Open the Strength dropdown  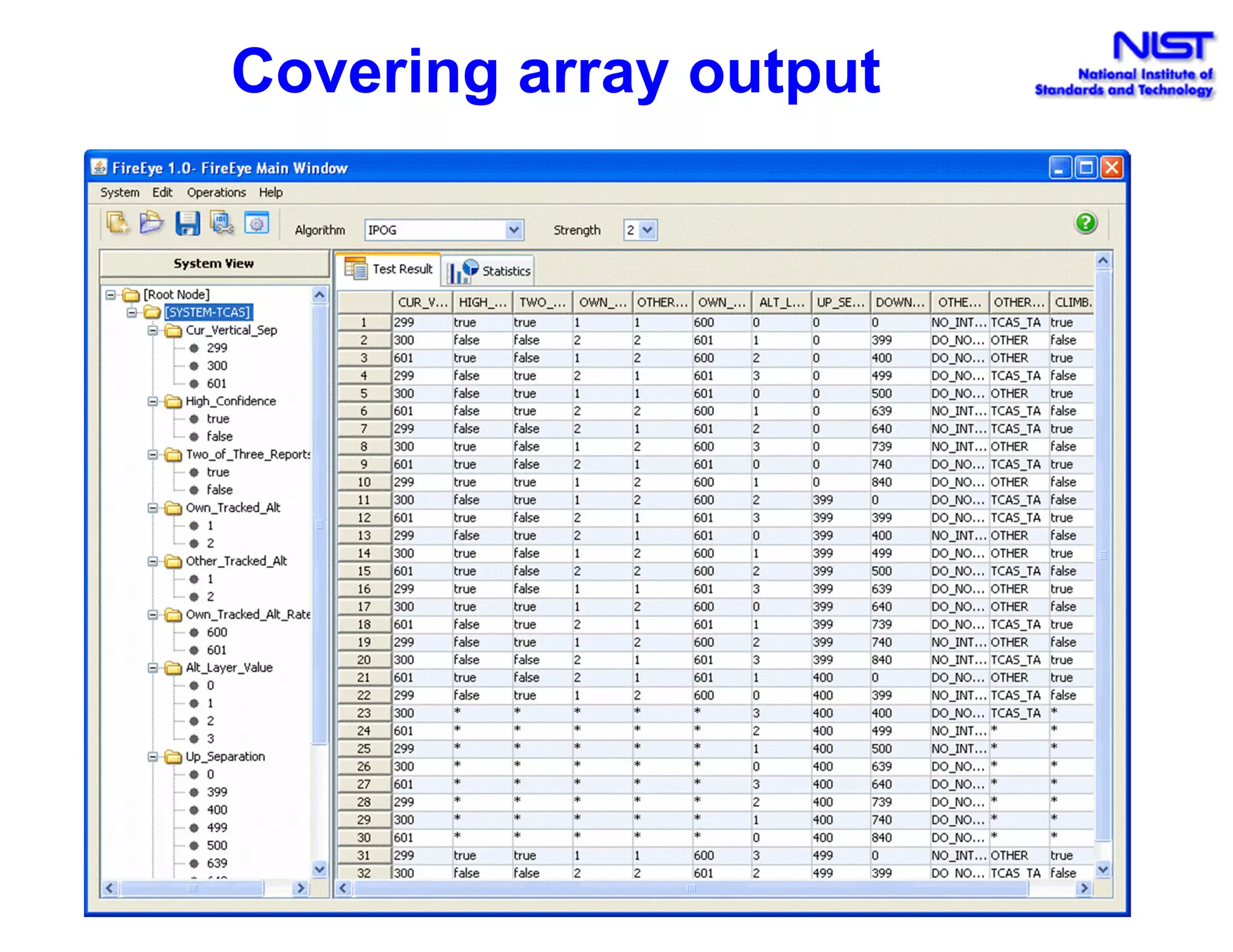647,230
